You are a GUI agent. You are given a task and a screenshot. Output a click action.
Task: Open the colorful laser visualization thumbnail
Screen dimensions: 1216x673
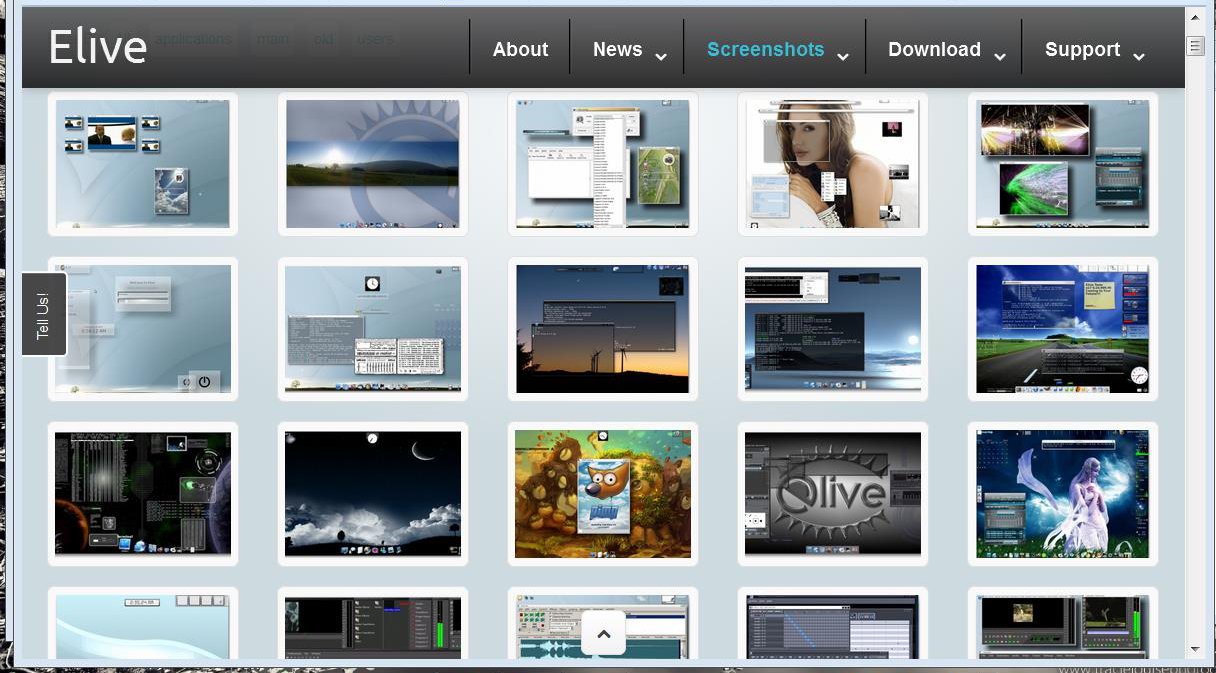tap(1063, 164)
